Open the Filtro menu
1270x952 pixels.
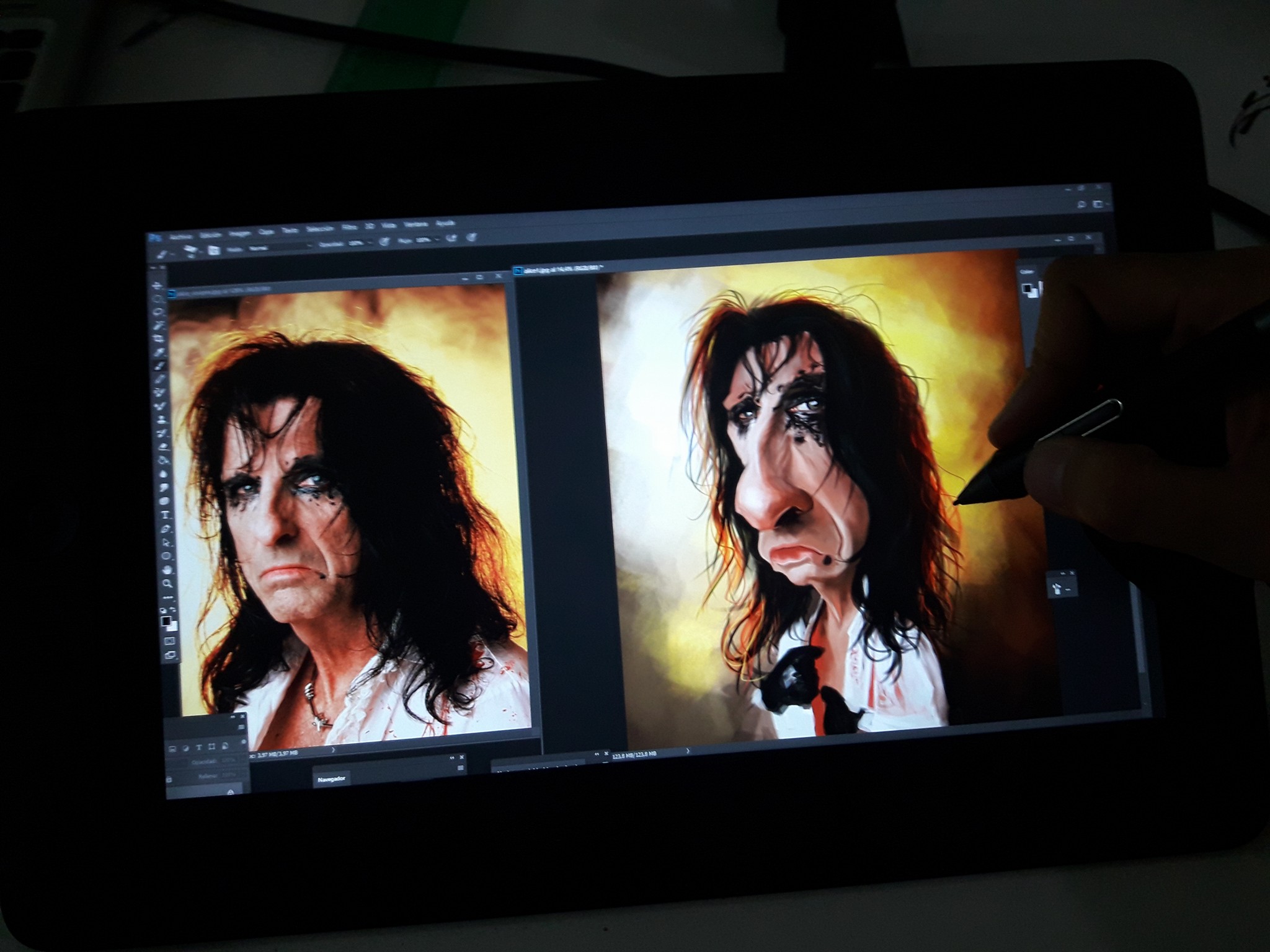[349, 227]
